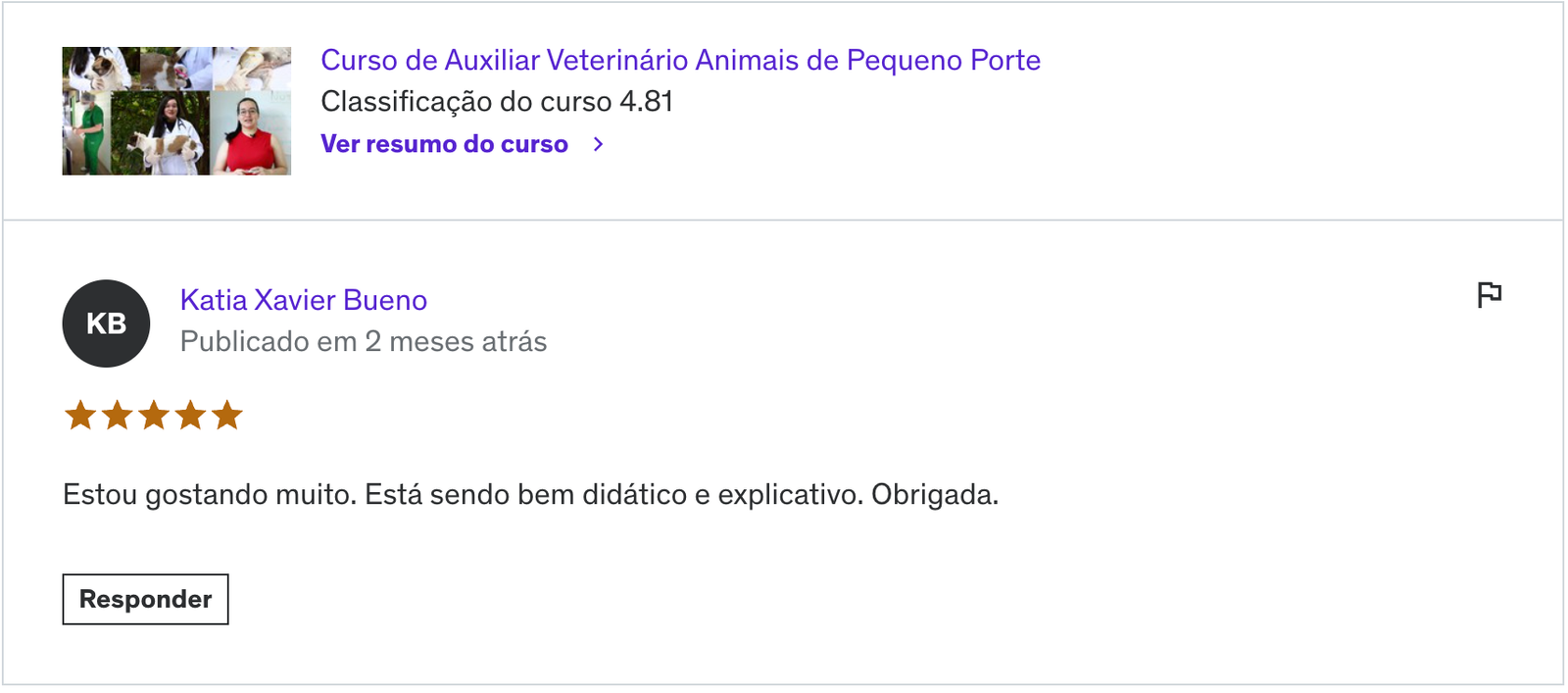Viewport: 1568px width, 693px height.
Task: Click the review text Estou gostando muito
Action: (x=210, y=494)
